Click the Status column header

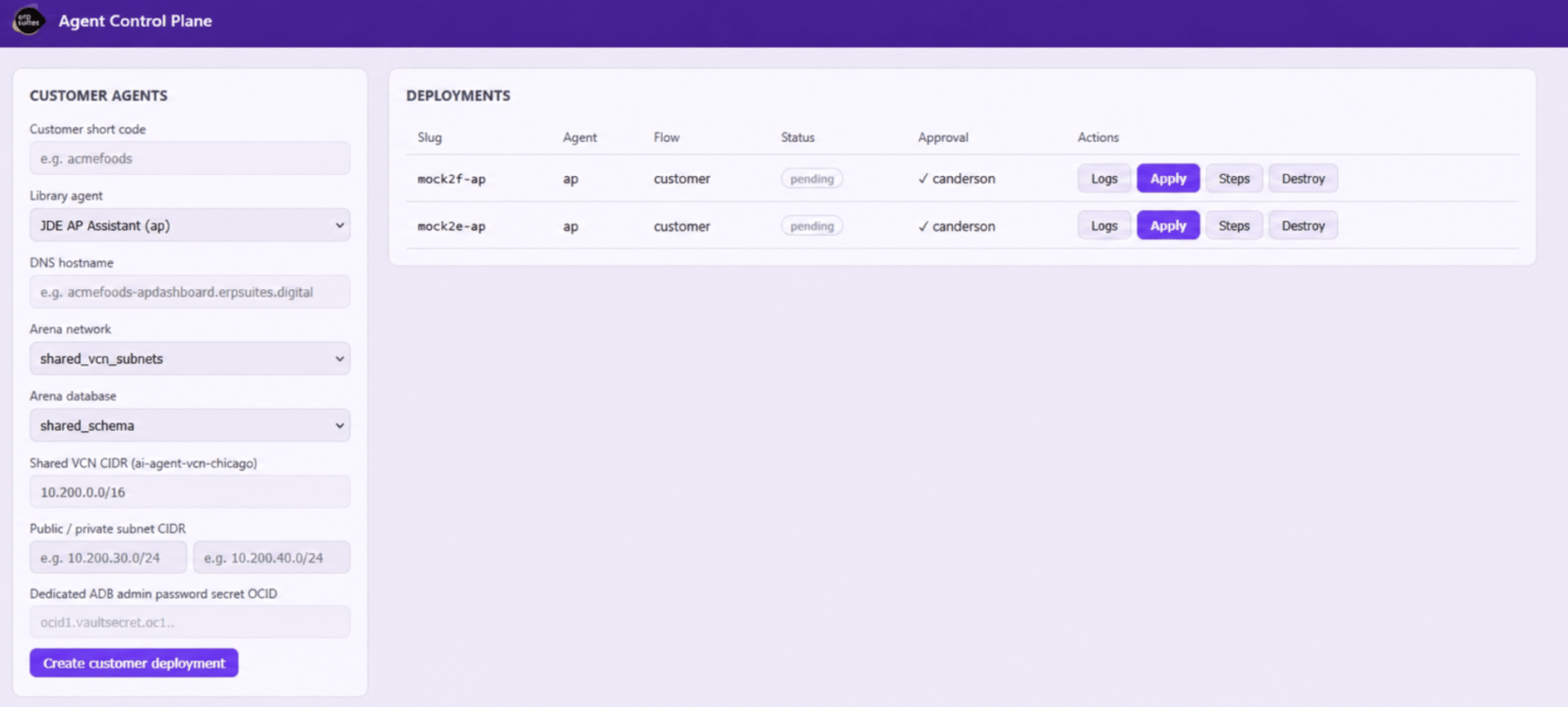[798, 138]
